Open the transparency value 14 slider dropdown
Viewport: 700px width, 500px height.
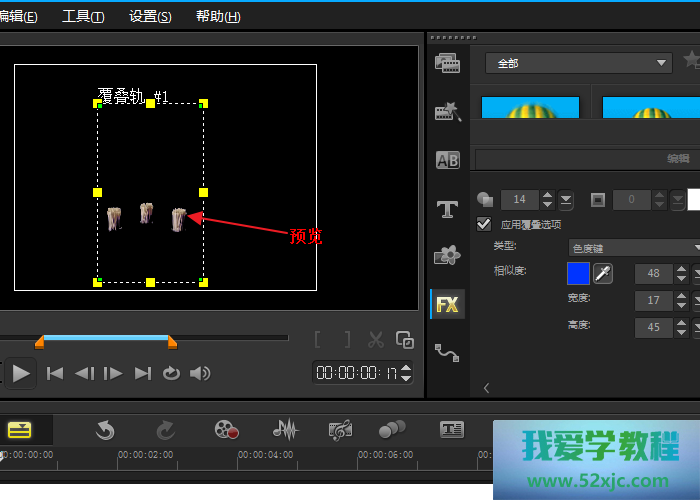coord(566,200)
